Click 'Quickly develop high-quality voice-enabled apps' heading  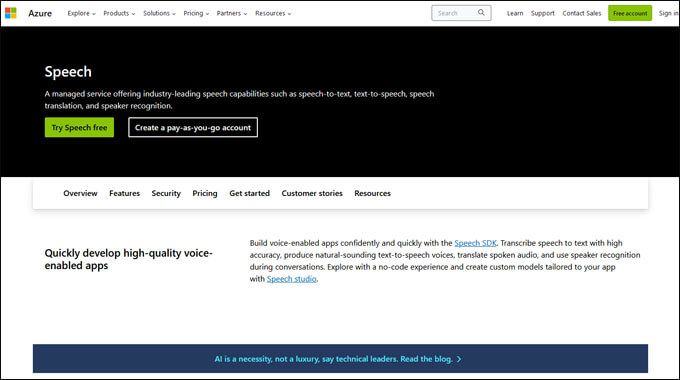click(128, 259)
